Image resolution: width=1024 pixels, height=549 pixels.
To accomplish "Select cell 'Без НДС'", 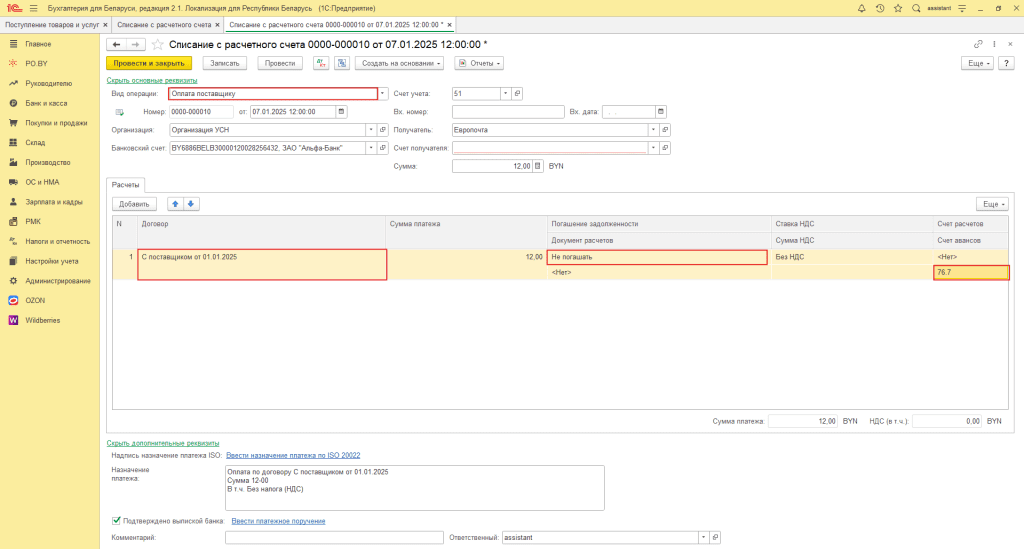I will pyautogui.click(x=853, y=257).
